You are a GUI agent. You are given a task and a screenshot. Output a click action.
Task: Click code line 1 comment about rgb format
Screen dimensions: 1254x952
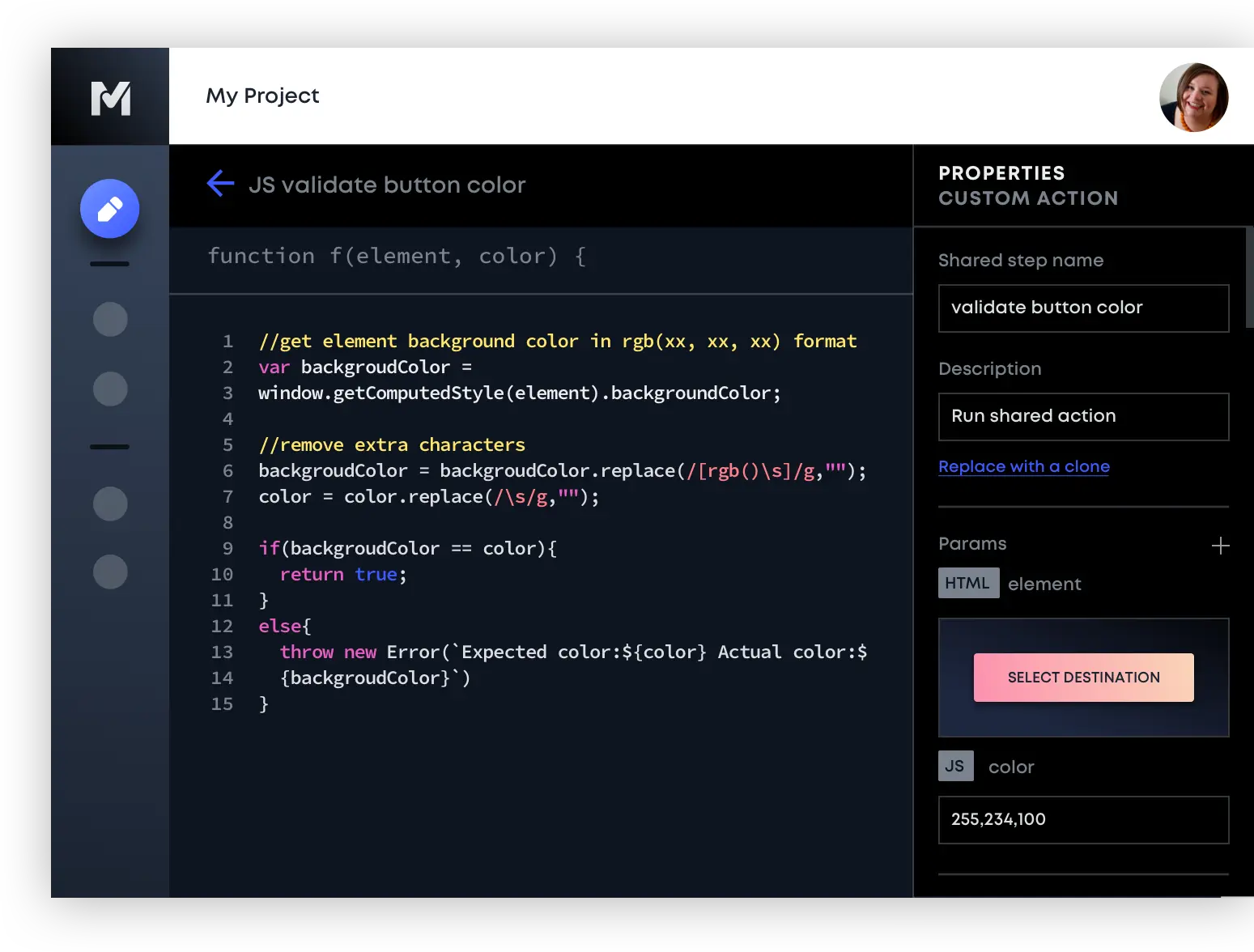coord(557,341)
